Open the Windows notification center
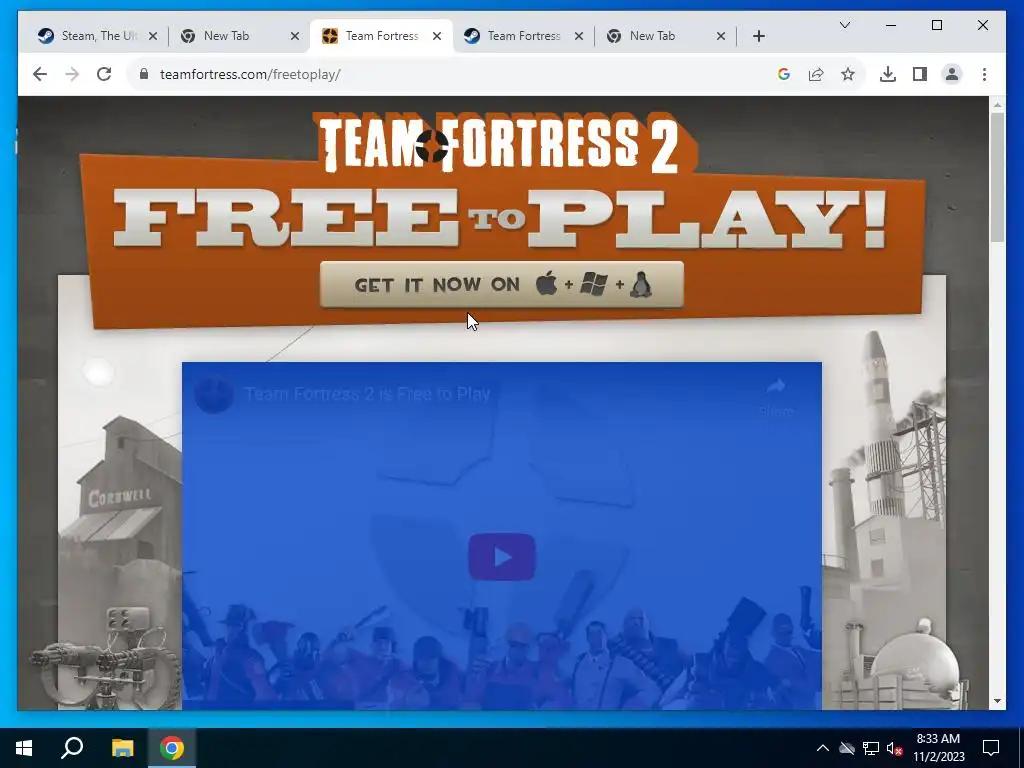Image resolution: width=1024 pixels, height=768 pixels. coord(991,748)
